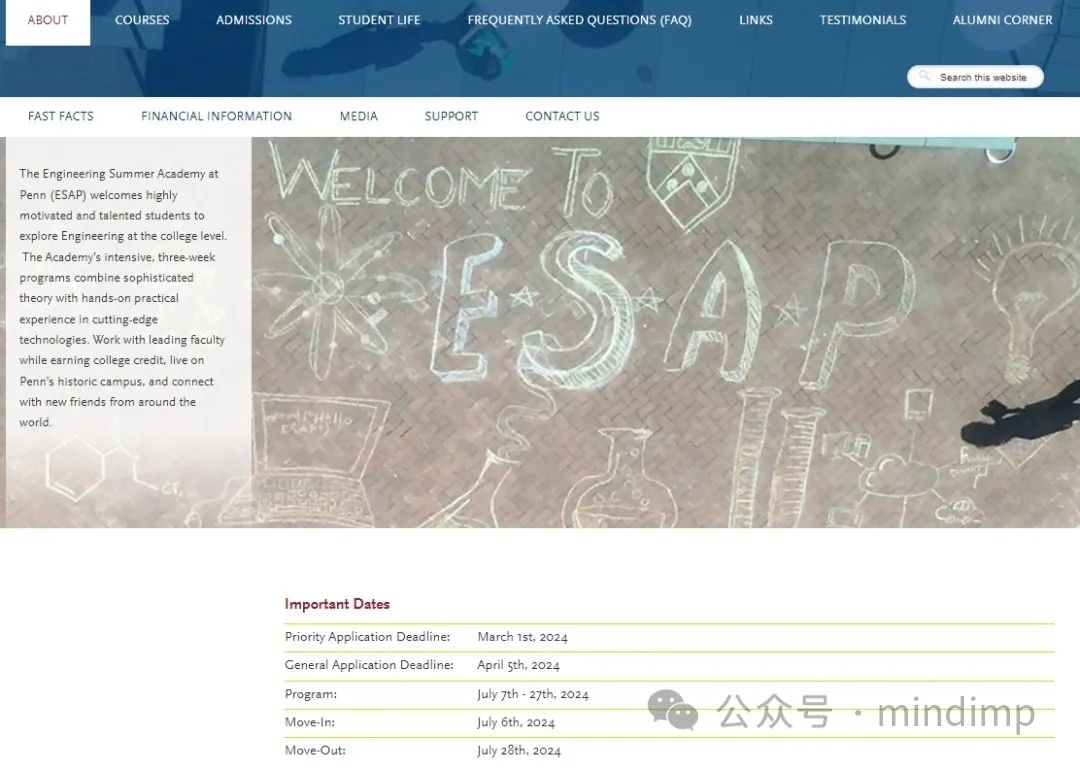Open FINANCIAL INFORMATION page
Screen dimensions: 1080x769
216,116
